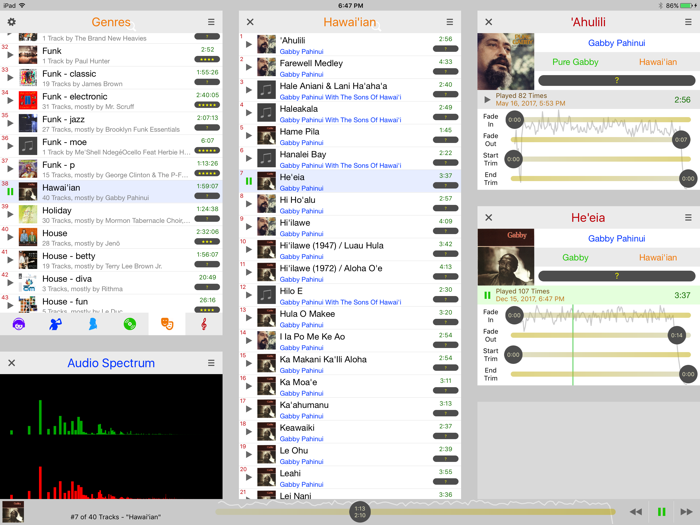
Task: Adjust the End Trim knob for He'eia
Action: (688, 374)
